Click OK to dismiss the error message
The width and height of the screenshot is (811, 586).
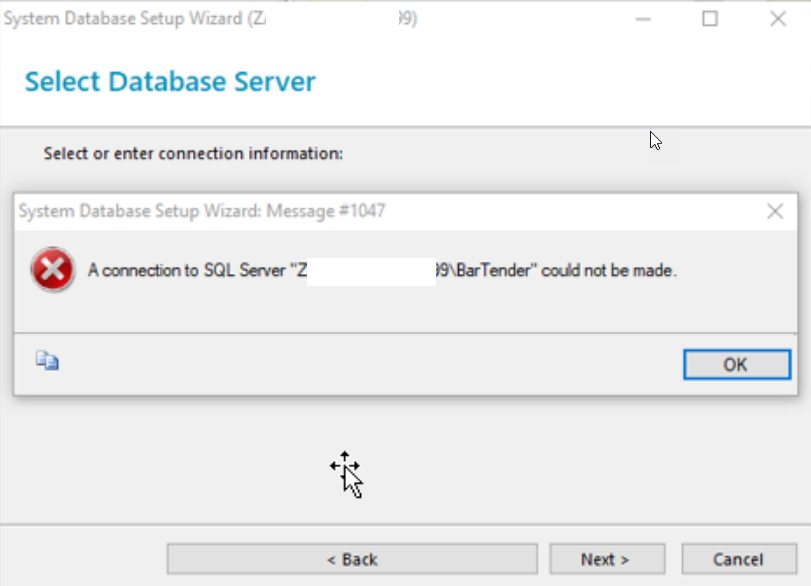(737, 365)
